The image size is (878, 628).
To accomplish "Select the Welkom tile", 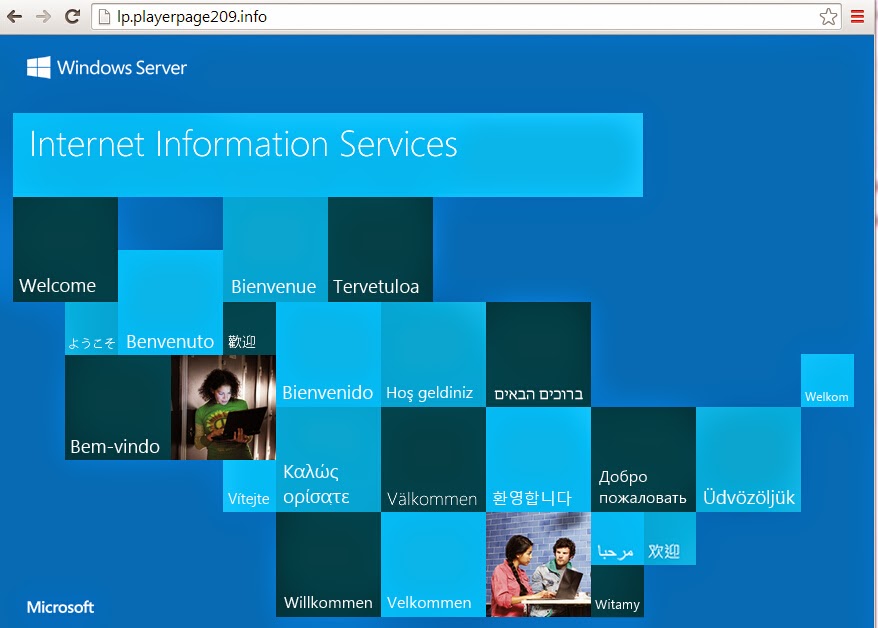I will coord(827,381).
